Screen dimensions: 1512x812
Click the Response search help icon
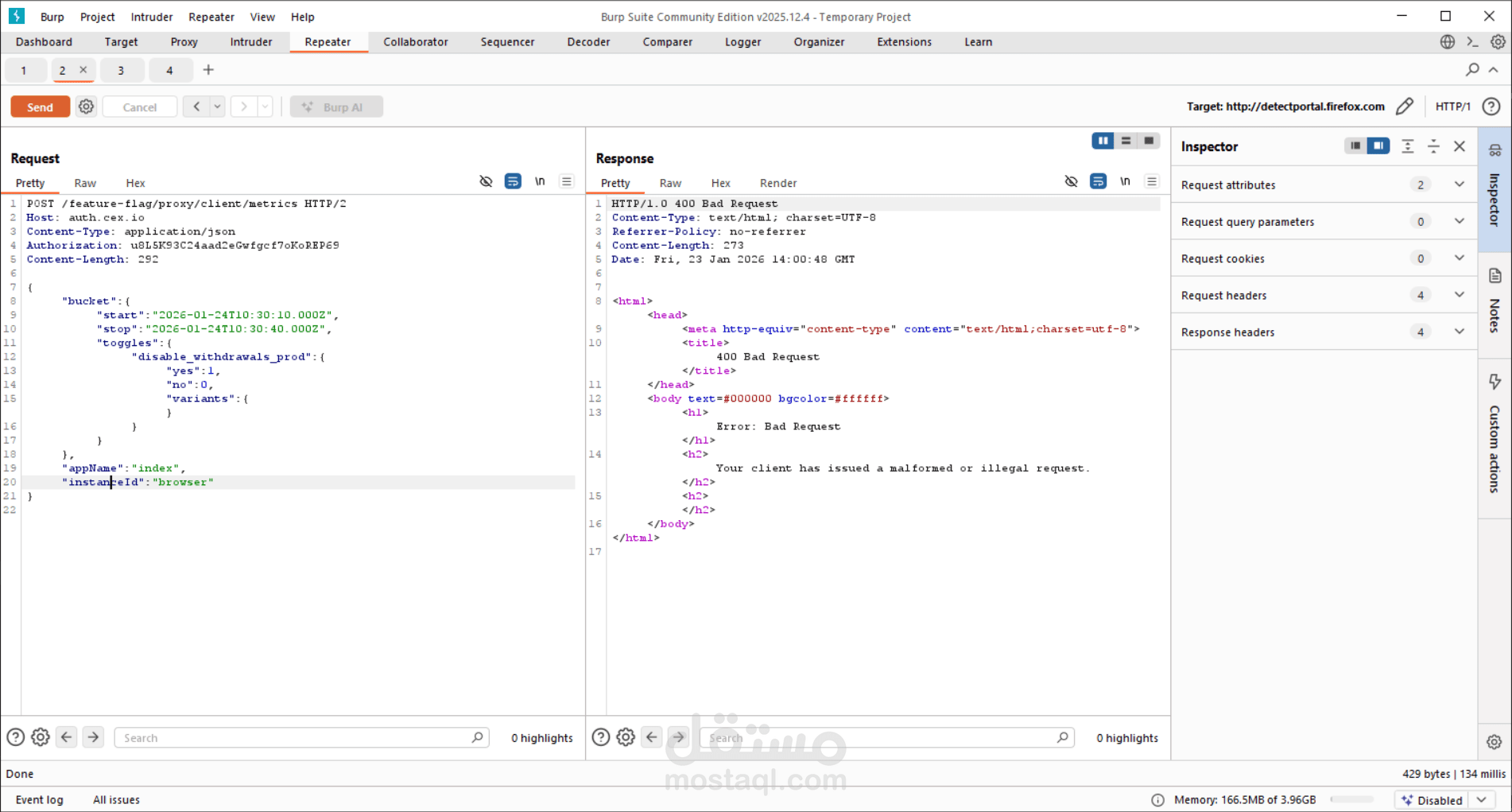(x=601, y=737)
